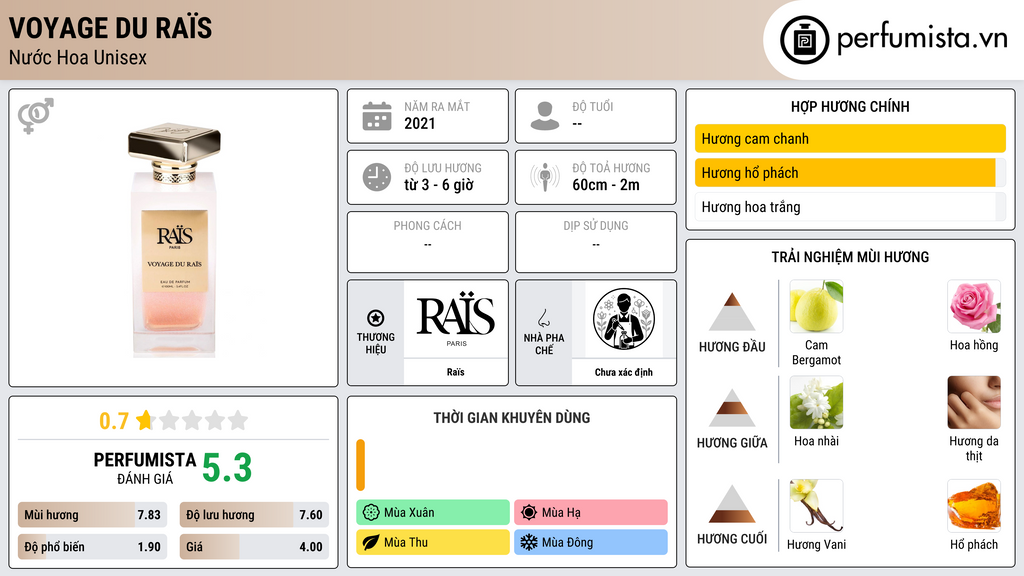Click the Raïs brand name label
The height and width of the screenshot is (576, 1024).
pos(456,372)
